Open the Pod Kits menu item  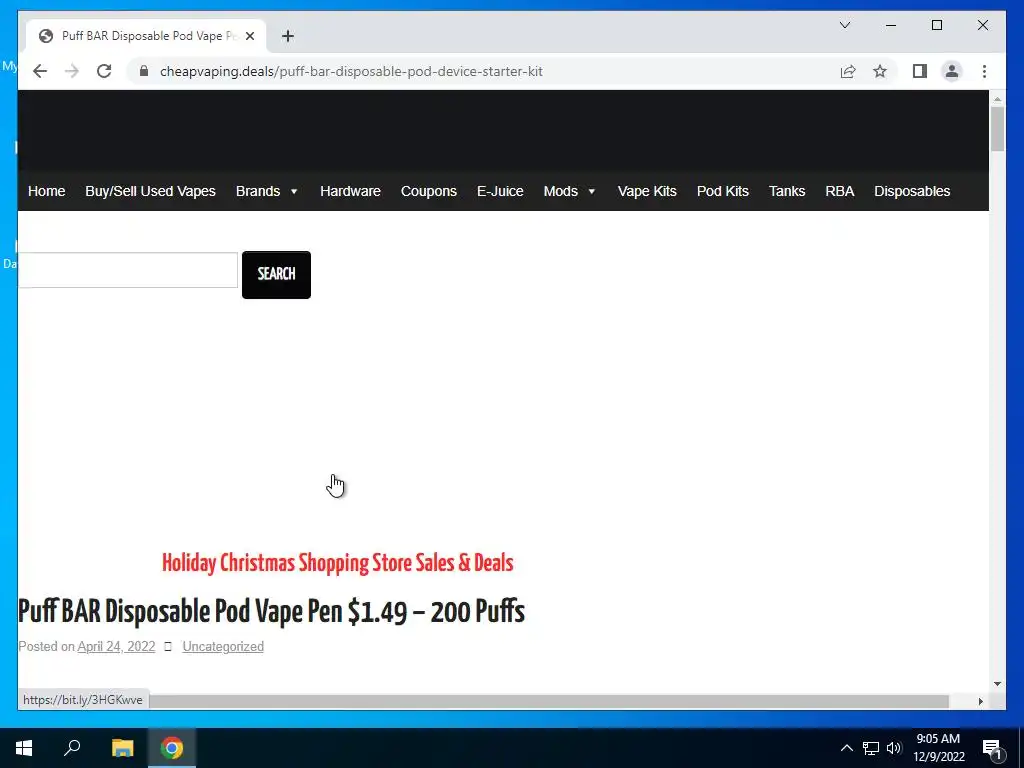pos(723,191)
